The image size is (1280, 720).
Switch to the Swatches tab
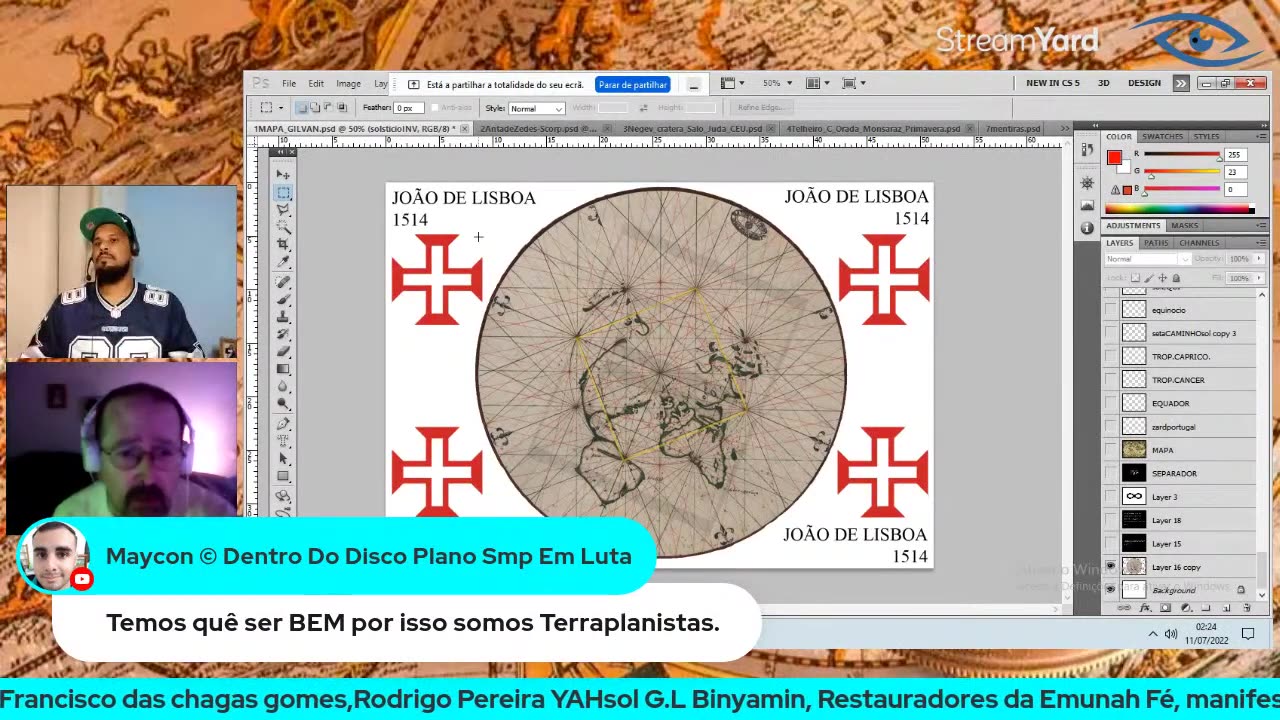(1162, 136)
